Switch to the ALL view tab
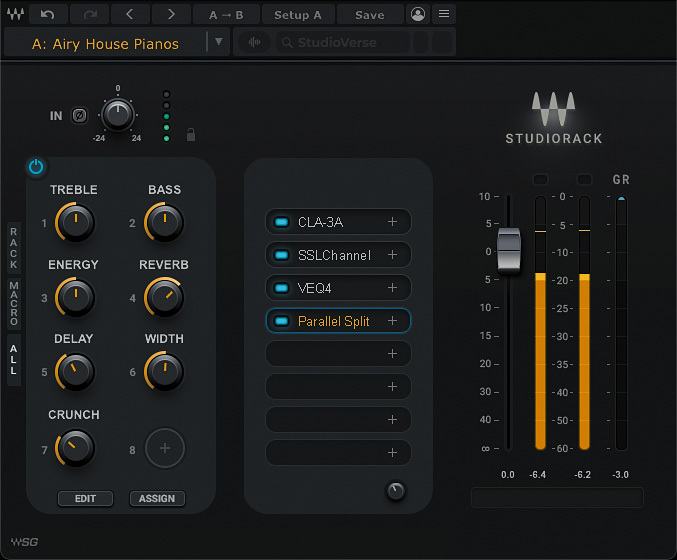The height and width of the screenshot is (560, 677). (14, 359)
